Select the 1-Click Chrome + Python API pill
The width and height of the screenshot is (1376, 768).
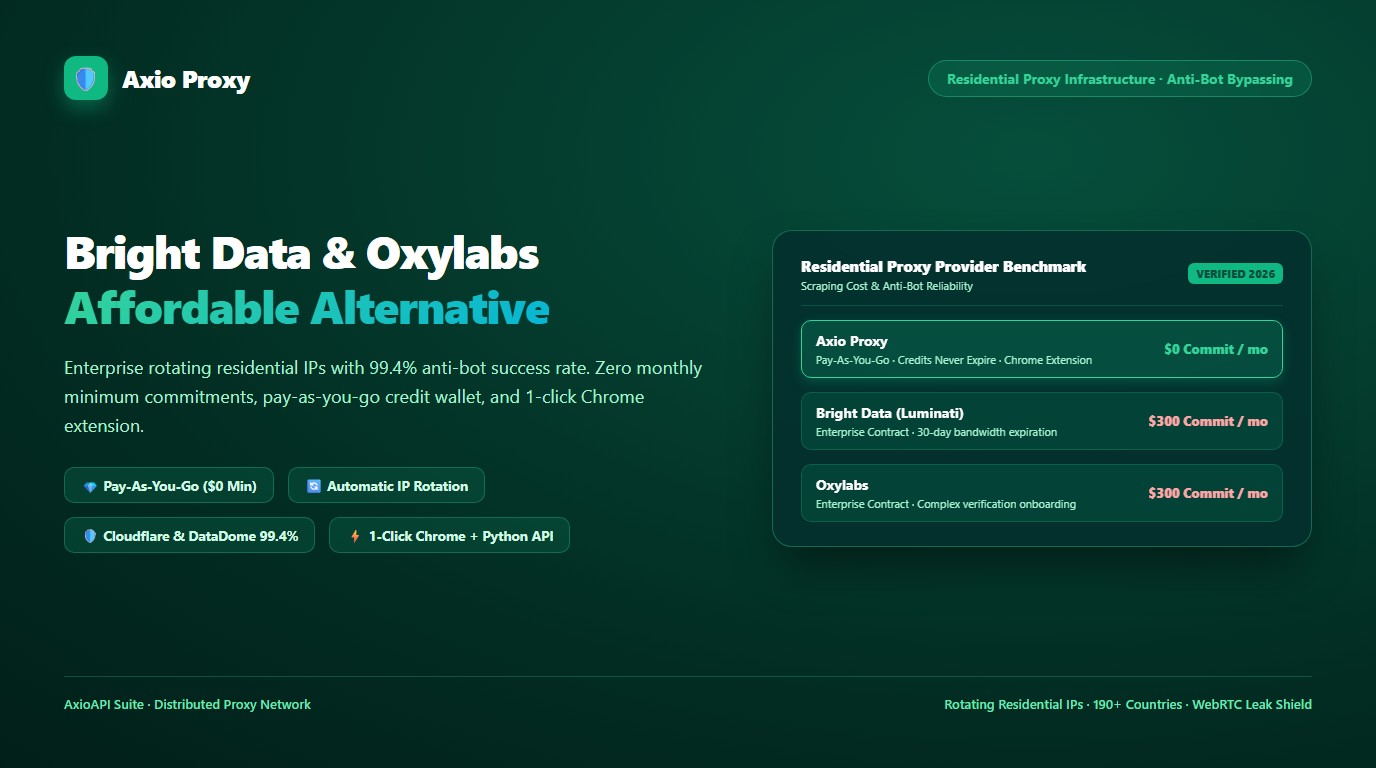tap(449, 536)
